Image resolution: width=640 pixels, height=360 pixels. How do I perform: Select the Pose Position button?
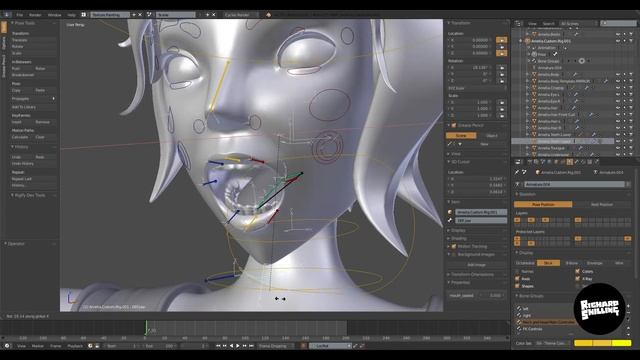coord(543,204)
